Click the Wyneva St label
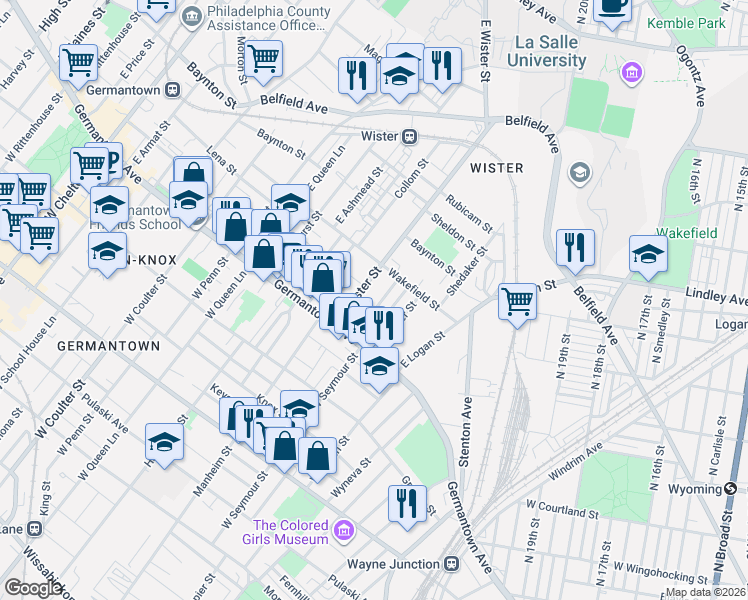Viewport: 748px width, 600px height. pyautogui.click(x=351, y=477)
